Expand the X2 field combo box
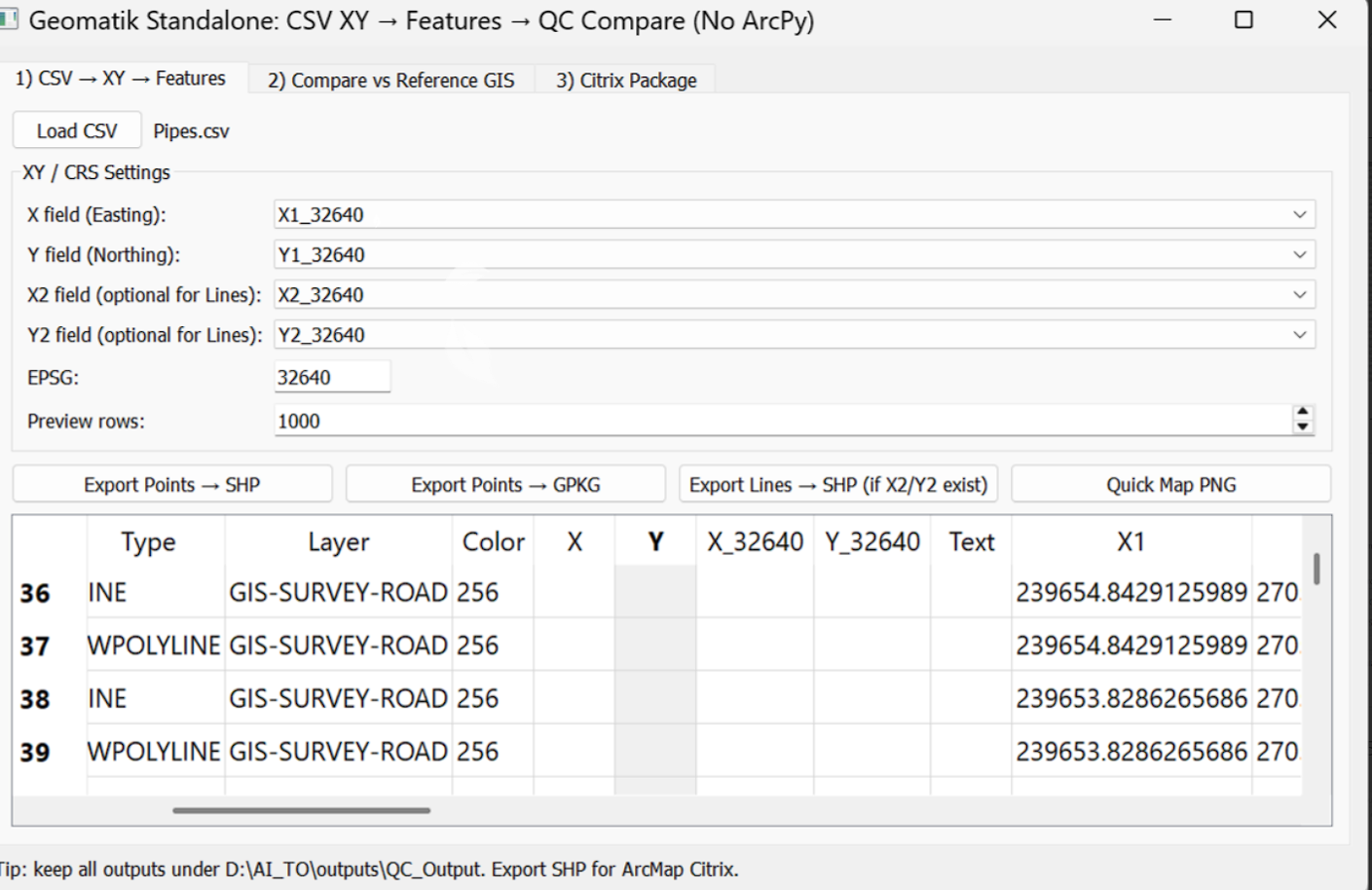 point(795,294)
